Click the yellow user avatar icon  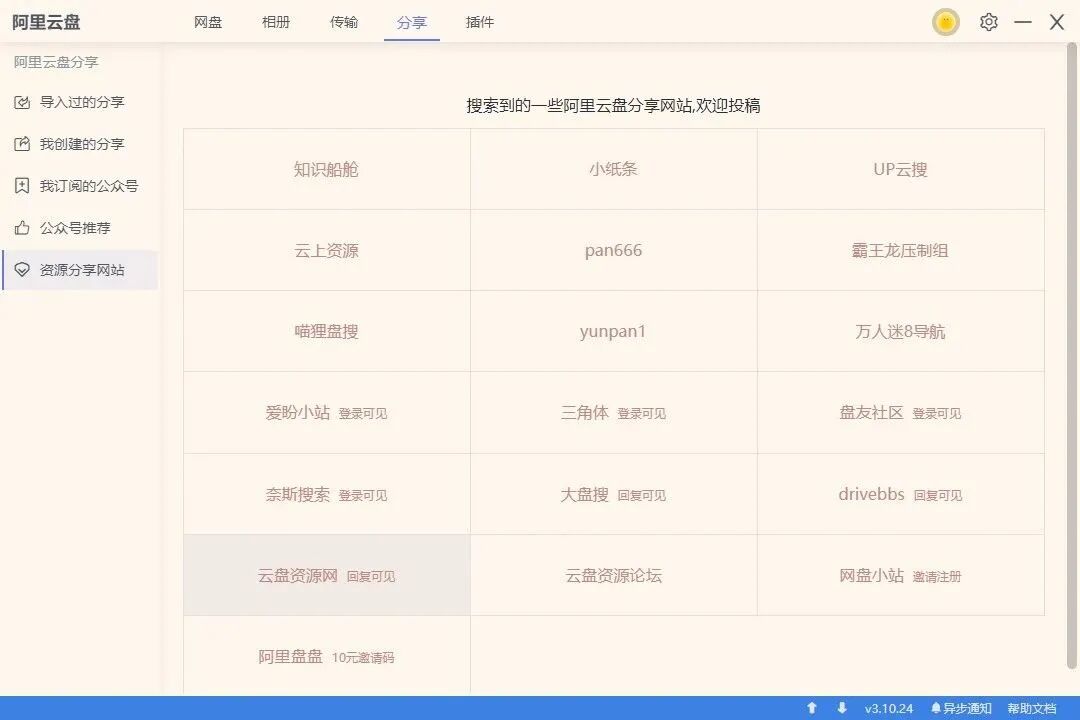[x=946, y=22]
